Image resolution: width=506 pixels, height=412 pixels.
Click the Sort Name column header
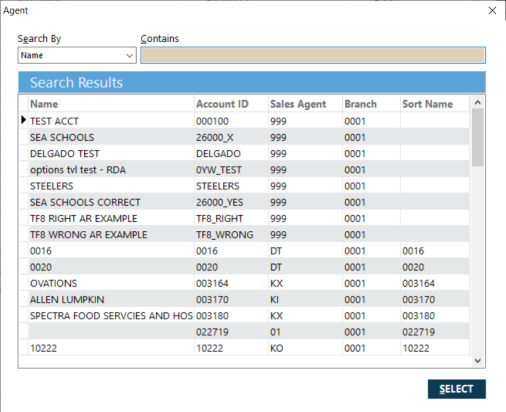(435, 104)
